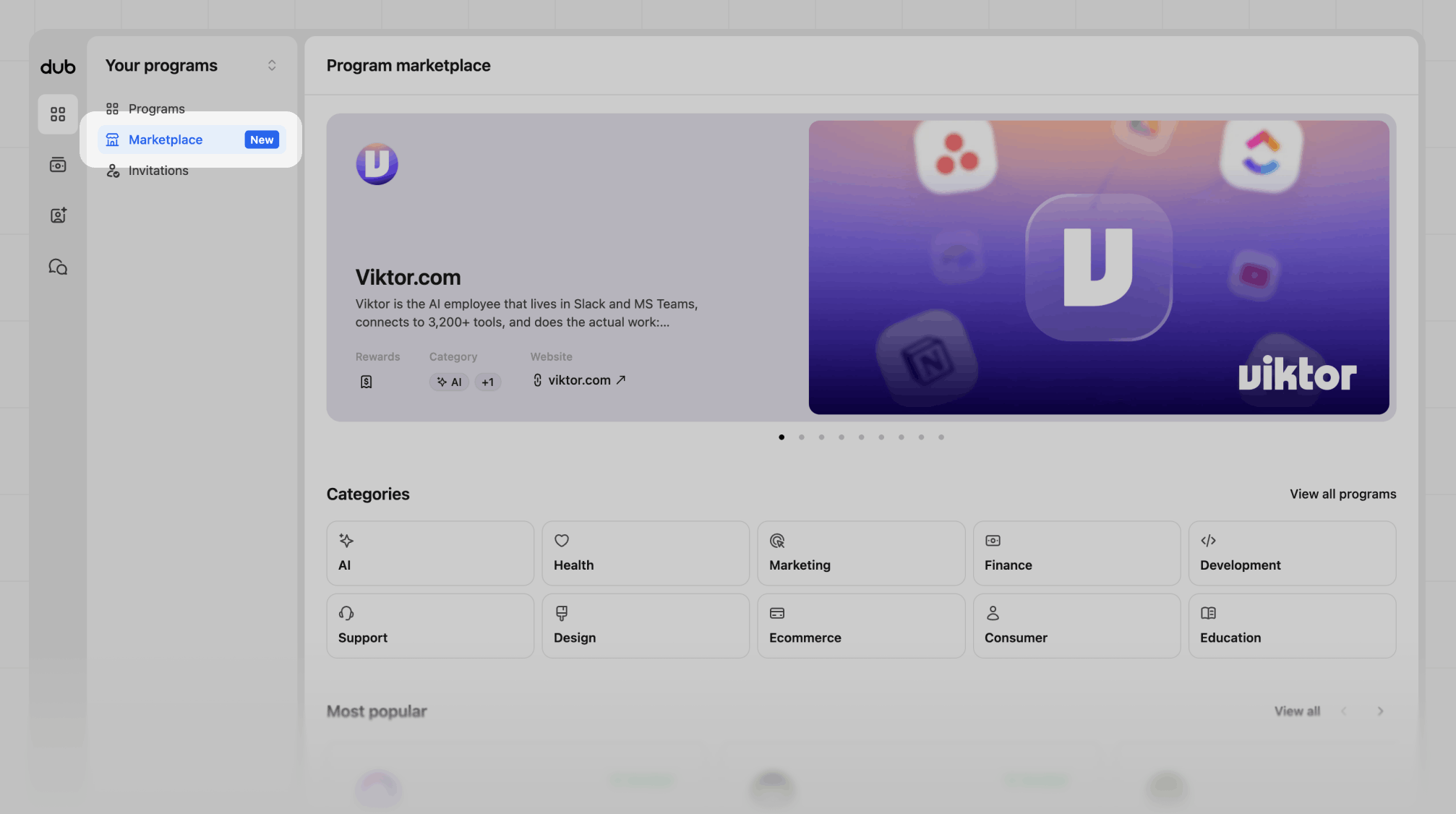Go to previous Most popular items arrow
The width and height of the screenshot is (1456, 814).
tap(1344, 711)
